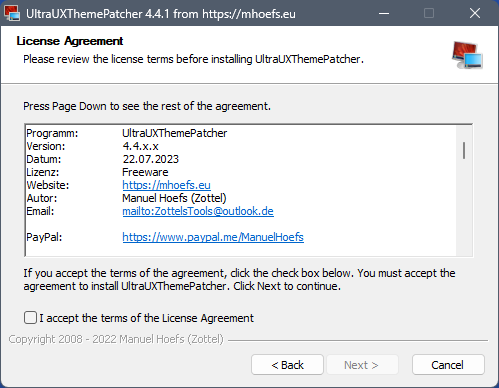Image resolution: width=499 pixels, height=388 pixels.
Task: Open the PayPal ManuelHoefs donation link
Action: pos(213,237)
